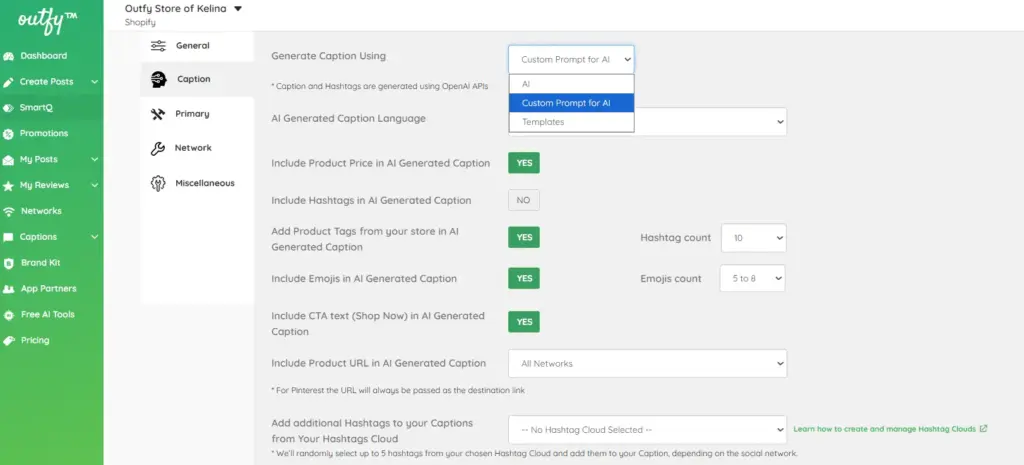Click the Miscellaneous lightbulb icon

[158, 183]
